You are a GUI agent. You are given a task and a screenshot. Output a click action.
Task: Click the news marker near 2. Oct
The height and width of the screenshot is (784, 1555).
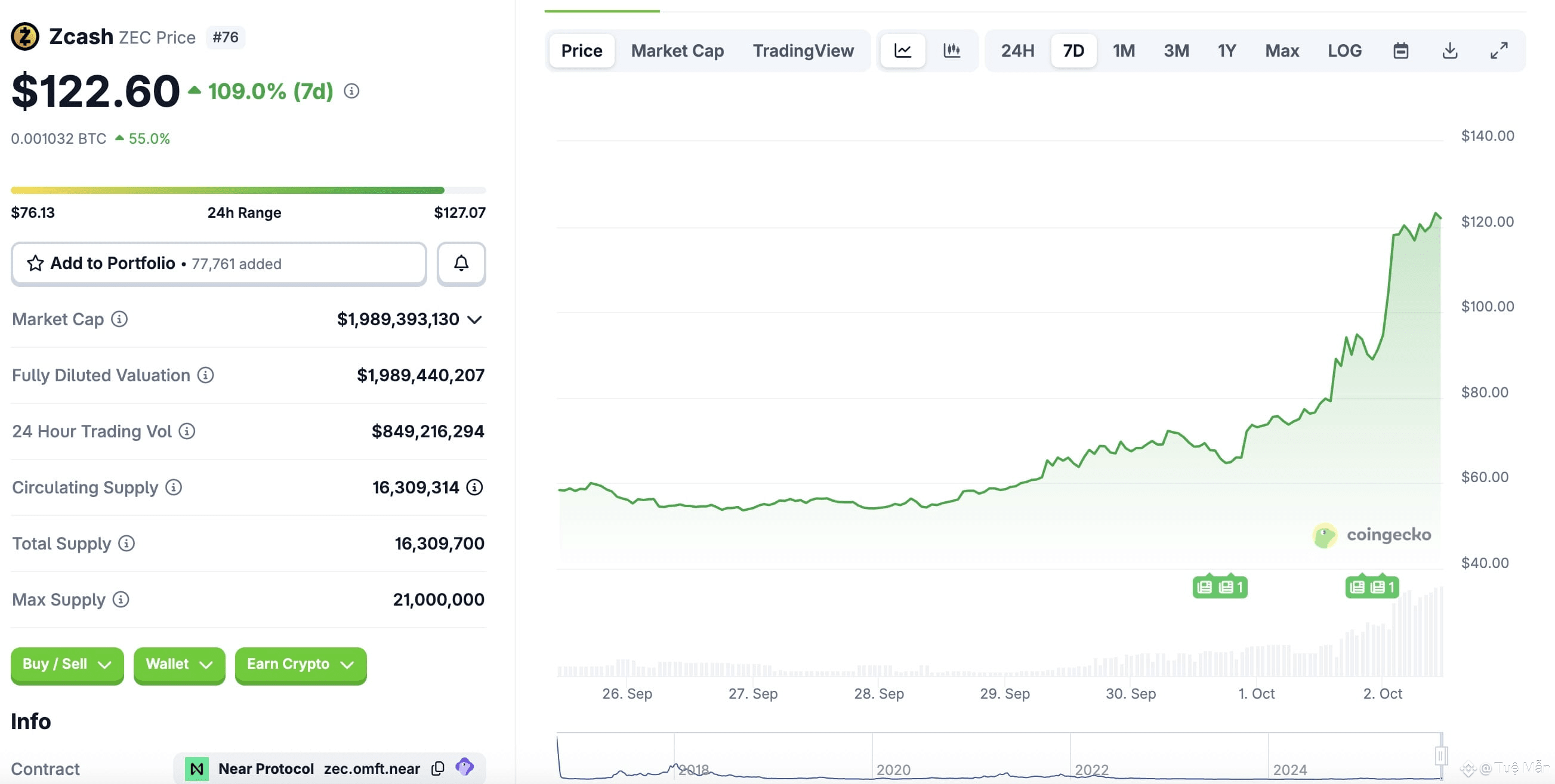coord(1371,587)
